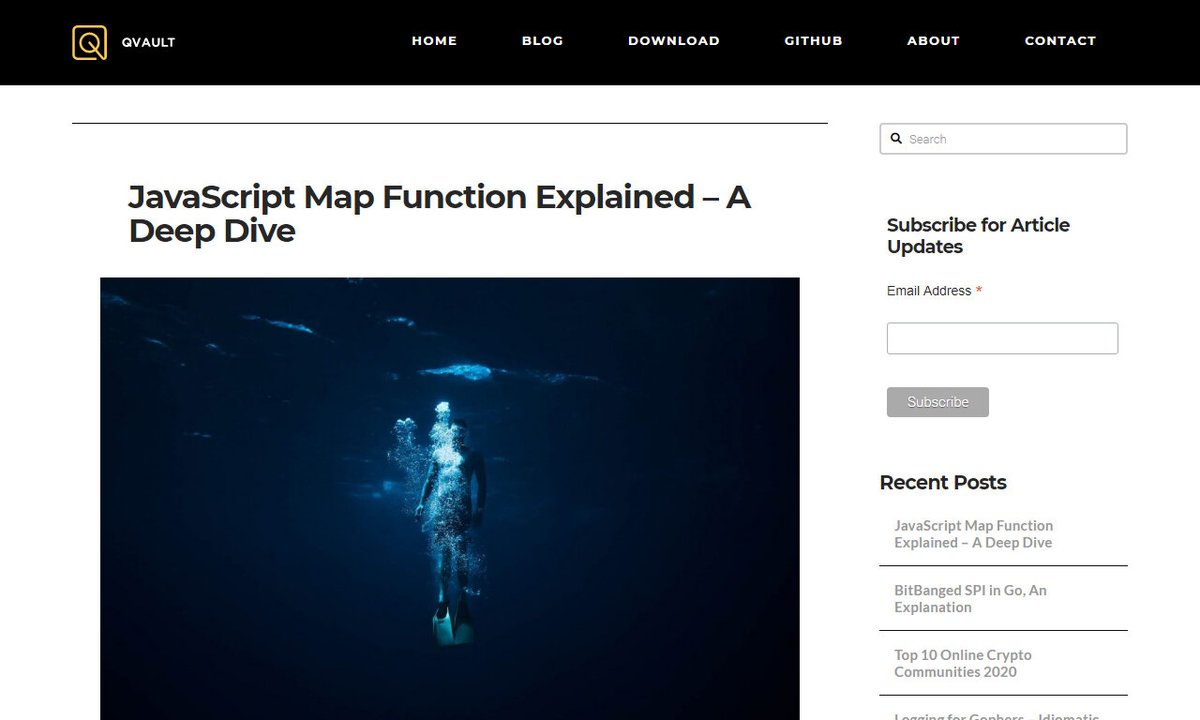Screen dimensions: 1200x720
Task: Click the Email Address text box
Action: pyautogui.click(x=1002, y=338)
